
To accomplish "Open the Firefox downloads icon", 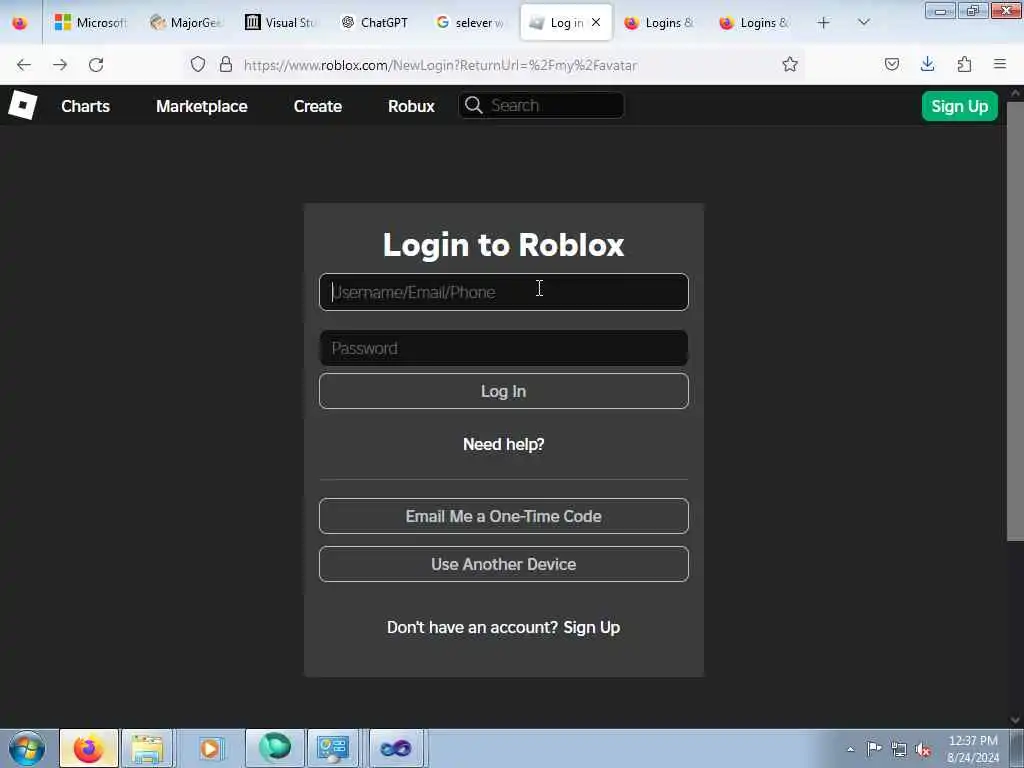I will click(x=927, y=64).
